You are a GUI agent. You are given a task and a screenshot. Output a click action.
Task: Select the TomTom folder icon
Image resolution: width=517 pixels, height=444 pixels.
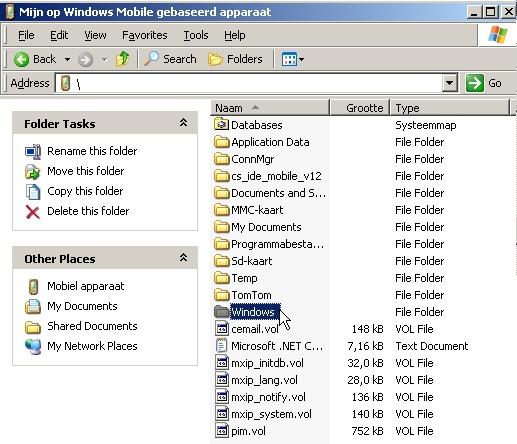tap(221, 295)
